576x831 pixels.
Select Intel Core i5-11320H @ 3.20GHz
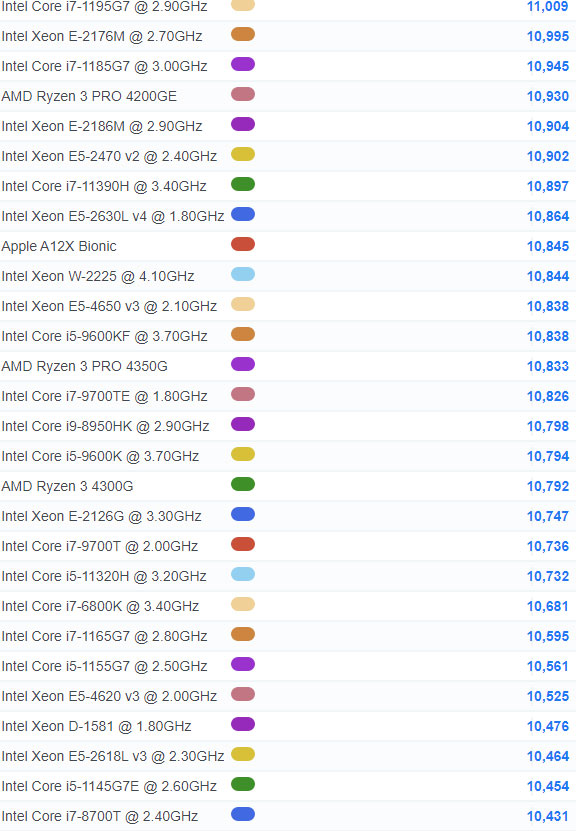(104, 576)
